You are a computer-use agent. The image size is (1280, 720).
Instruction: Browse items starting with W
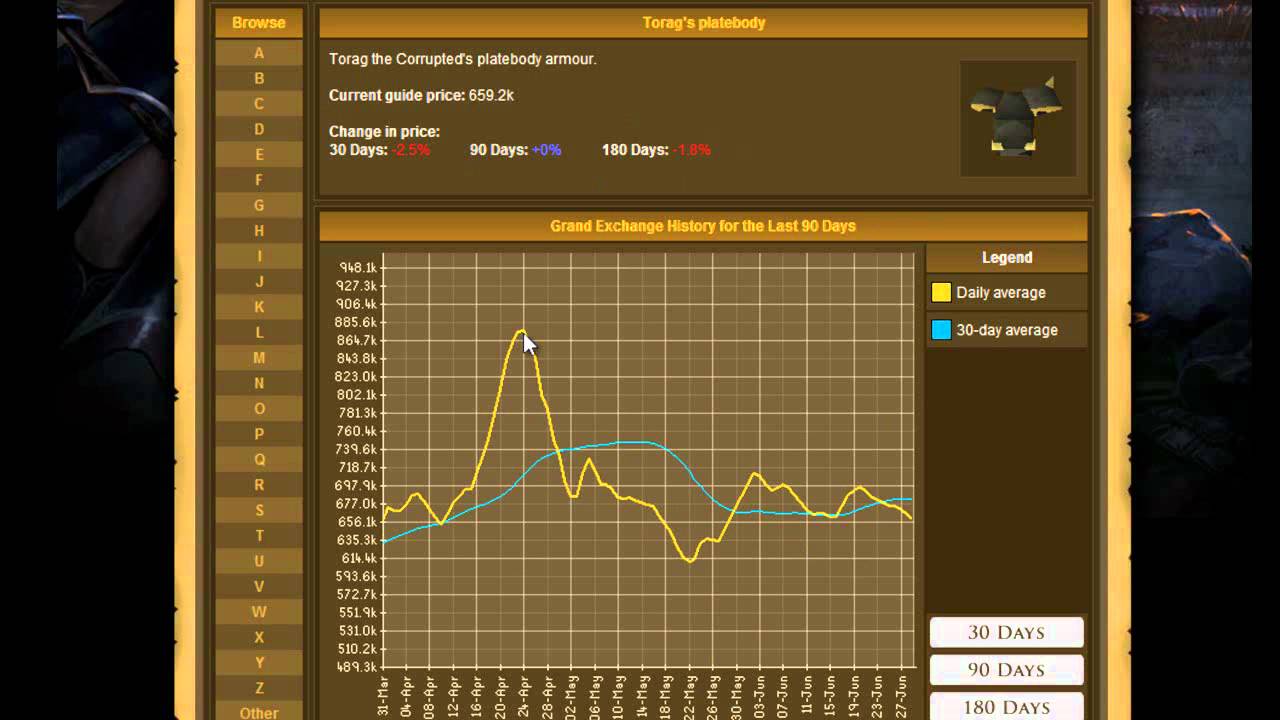pyautogui.click(x=259, y=612)
